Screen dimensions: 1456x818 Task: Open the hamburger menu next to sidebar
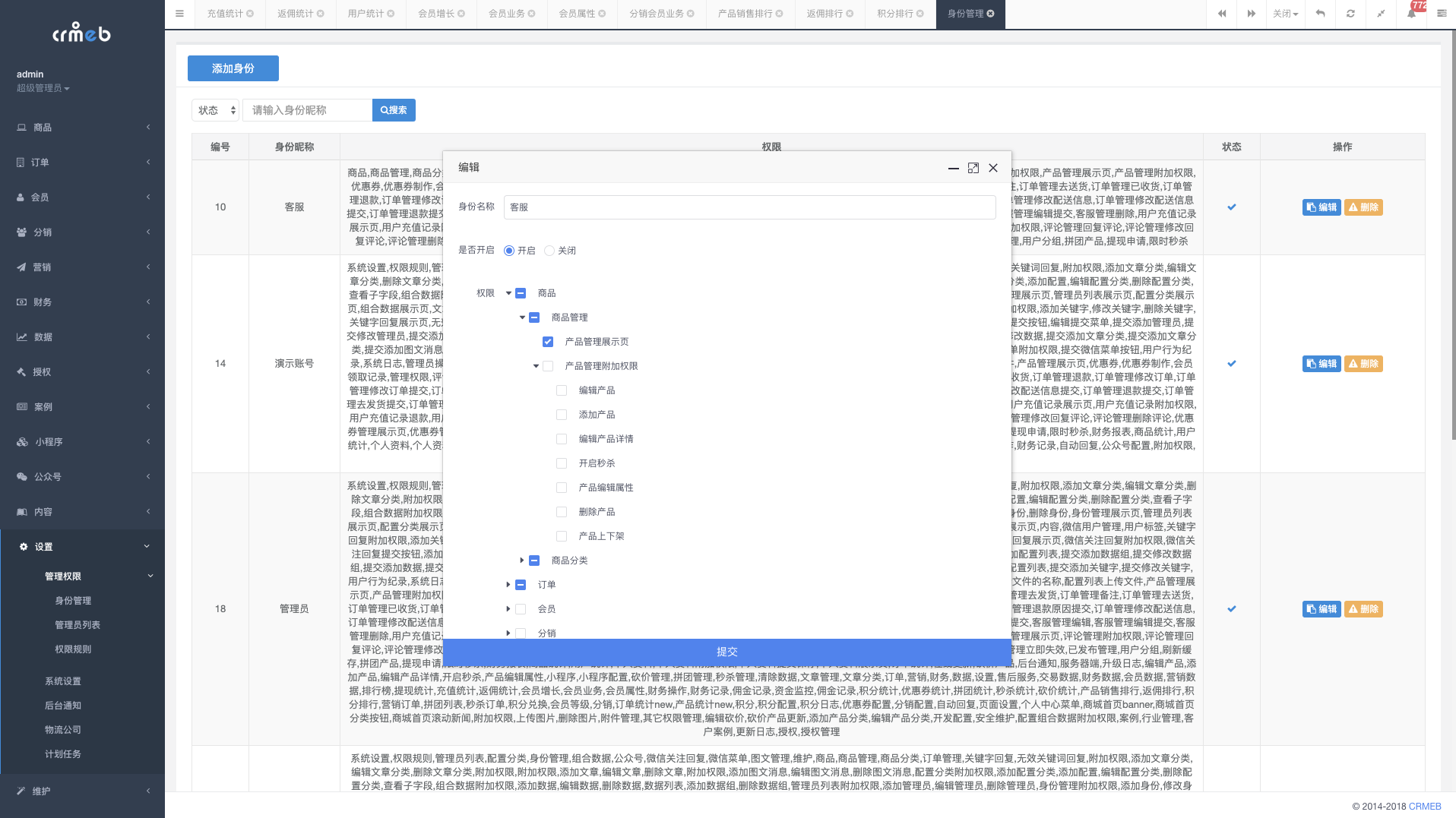[179, 14]
